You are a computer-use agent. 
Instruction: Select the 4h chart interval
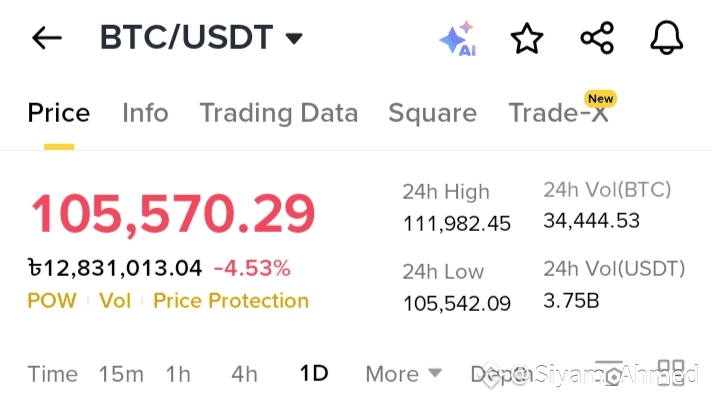(244, 375)
